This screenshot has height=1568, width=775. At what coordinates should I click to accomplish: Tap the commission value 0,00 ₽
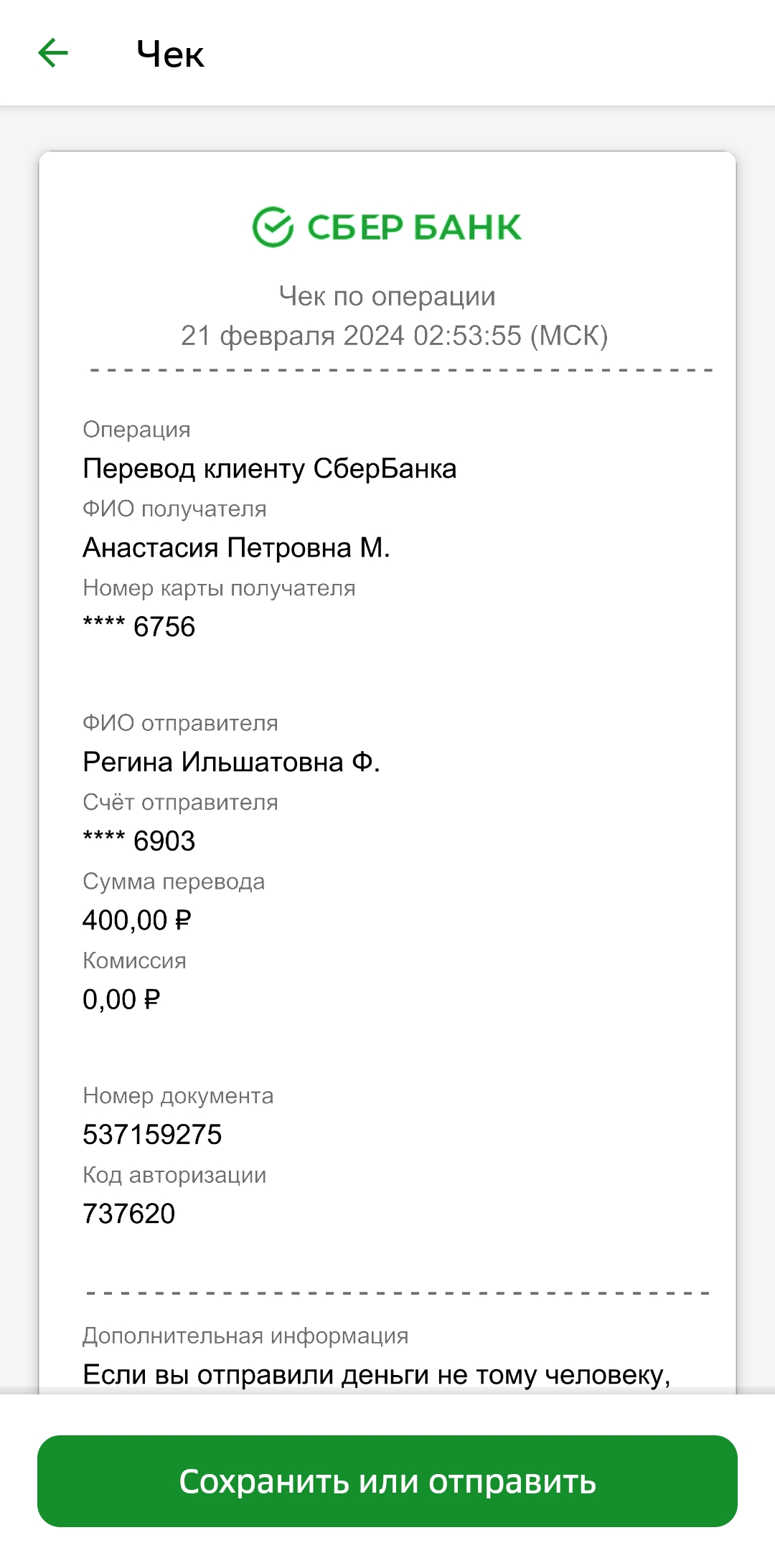(x=121, y=999)
